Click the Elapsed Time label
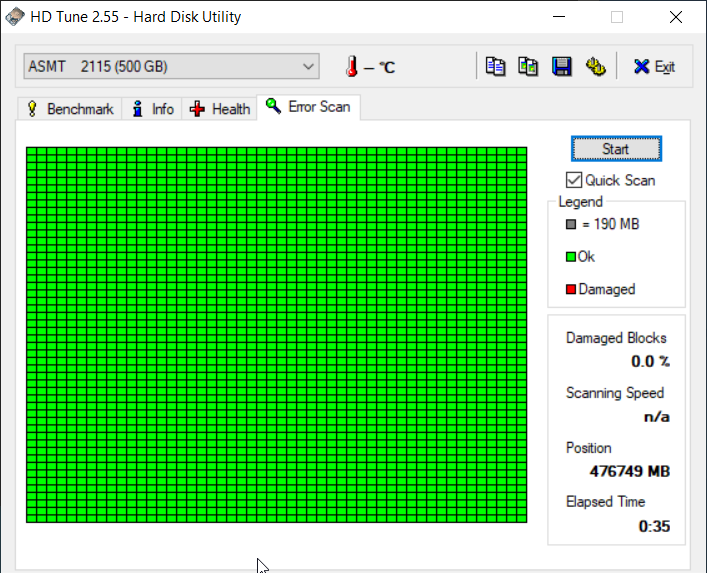The width and height of the screenshot is (707, 573). [x=605, y=501]
